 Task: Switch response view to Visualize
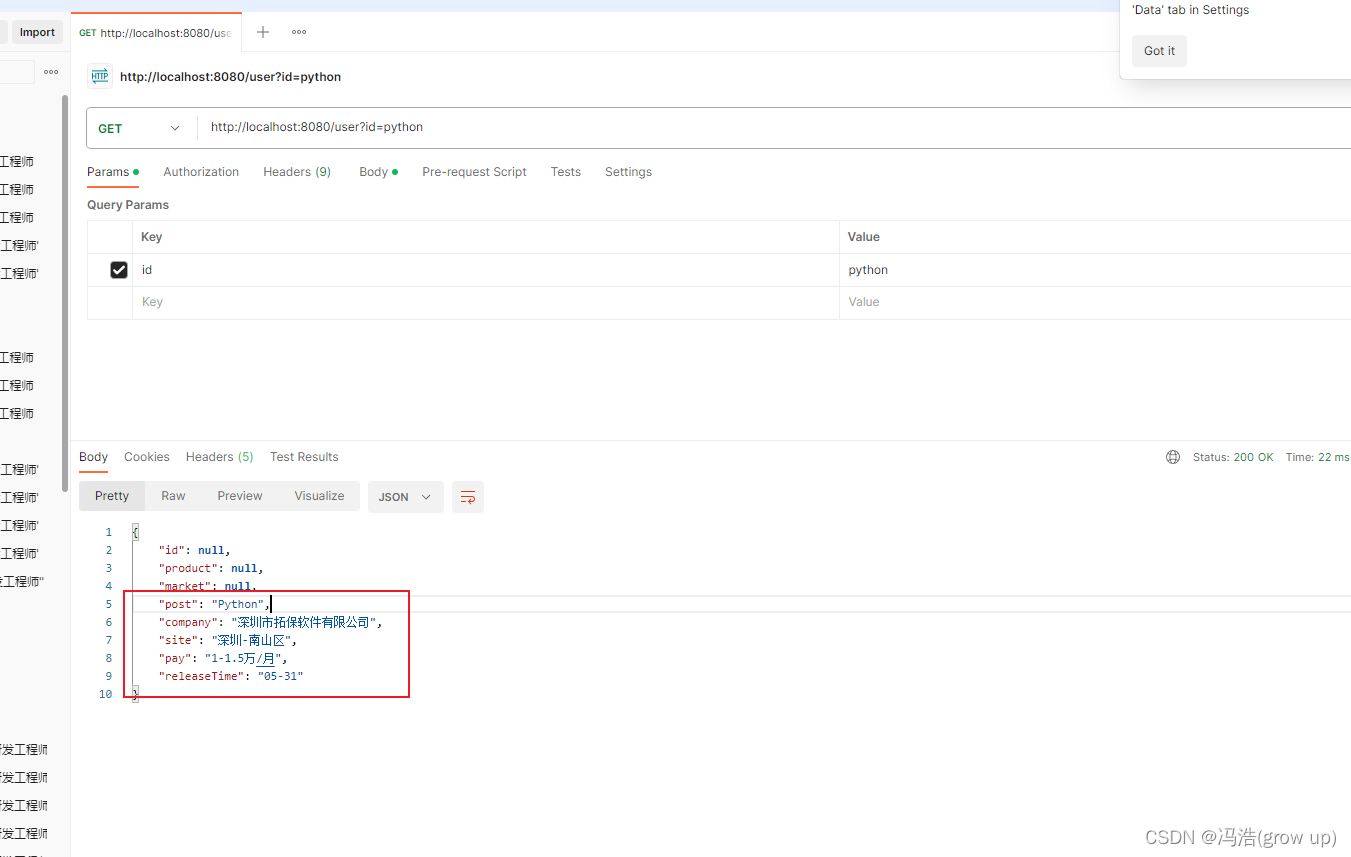coord(319,496)
